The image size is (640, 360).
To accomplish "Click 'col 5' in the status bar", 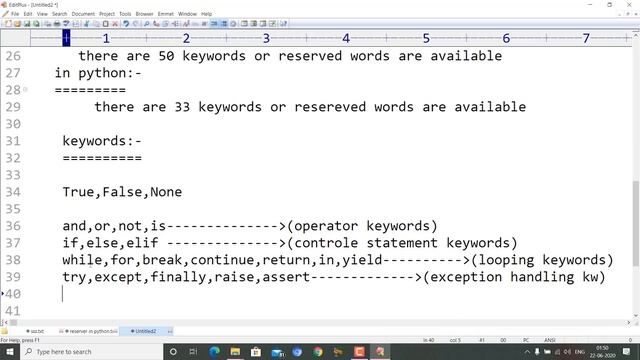I will [455, 340].
